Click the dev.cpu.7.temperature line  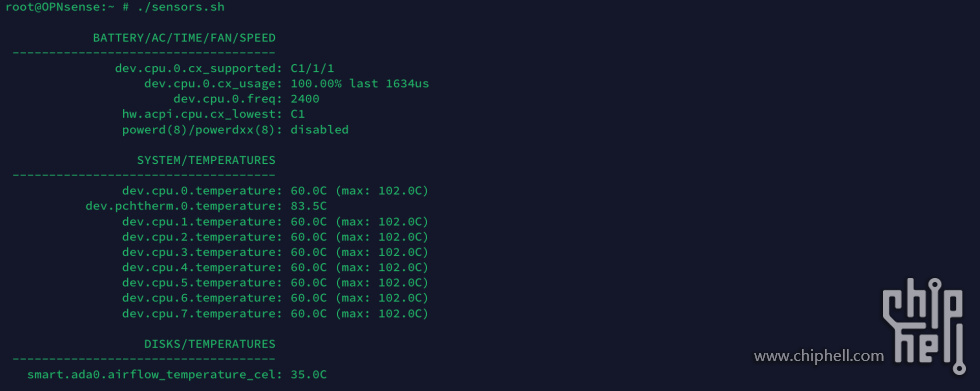tap(276, 314)
